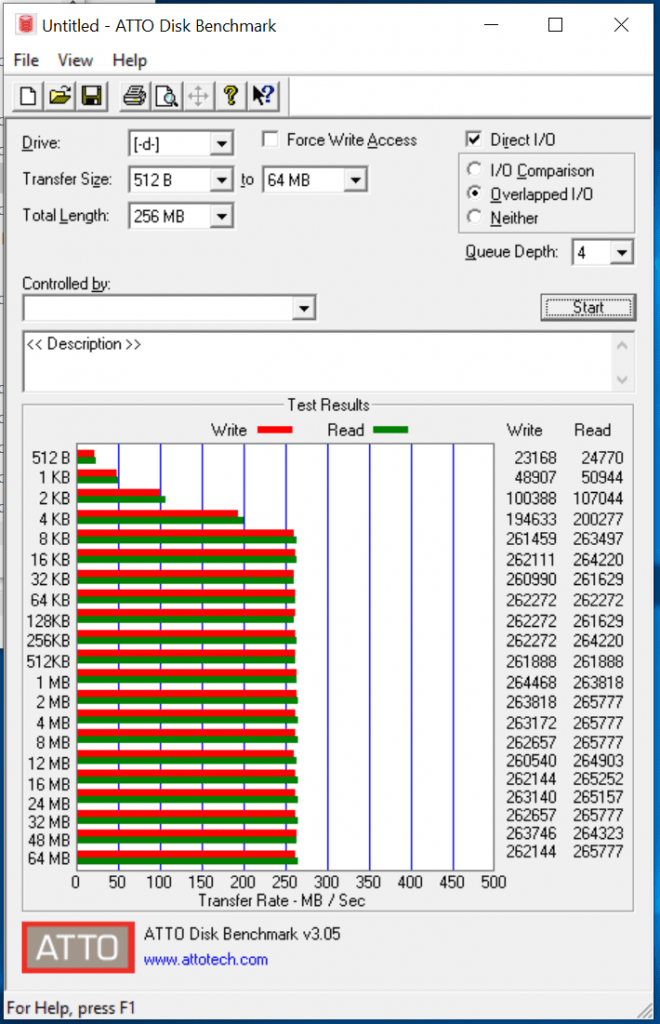Click the New document toolbar icon
This screenshot has height=1024, width=660.
point(28,96)
